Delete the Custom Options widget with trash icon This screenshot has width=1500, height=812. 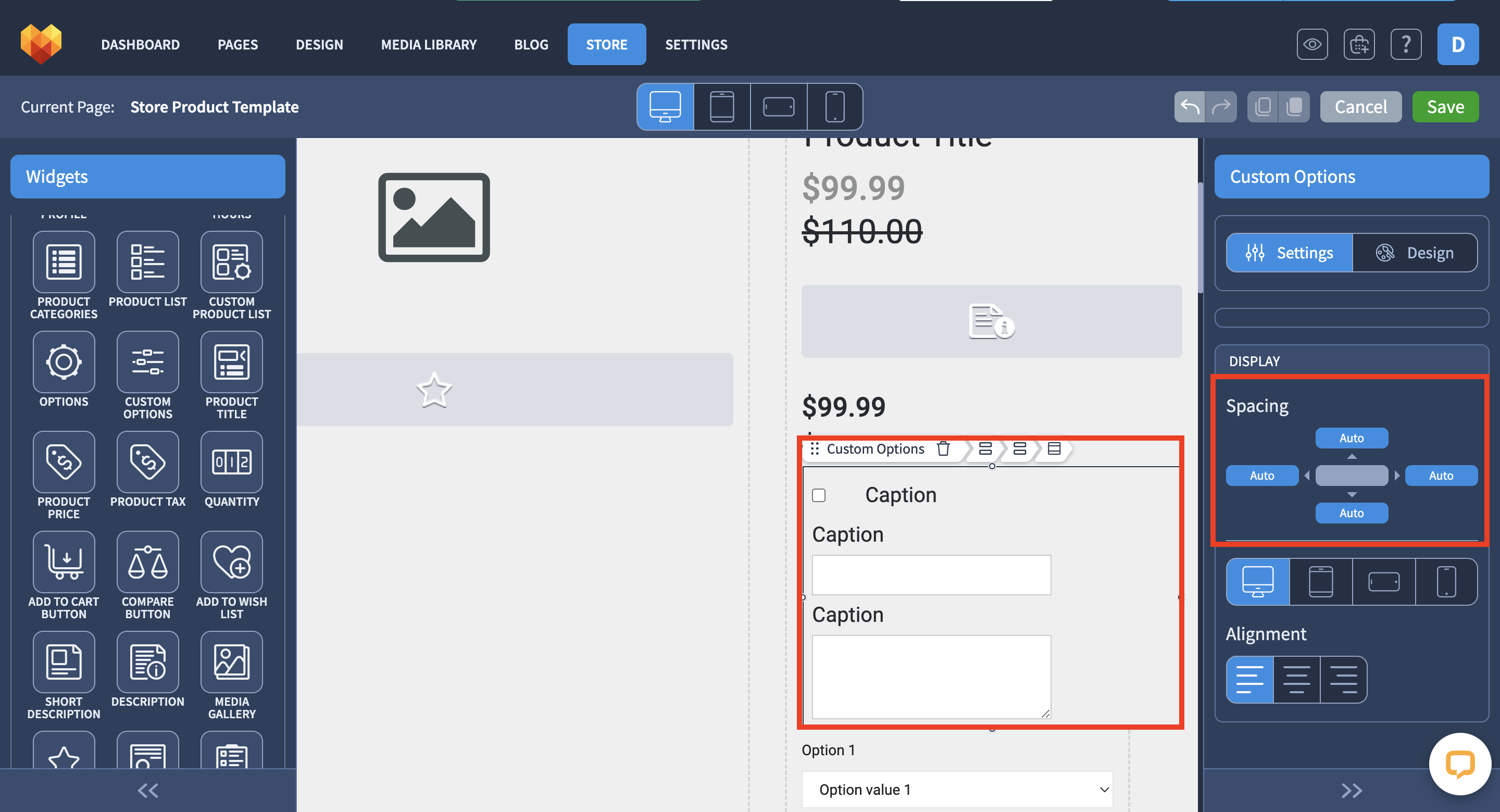pos(943,449)
